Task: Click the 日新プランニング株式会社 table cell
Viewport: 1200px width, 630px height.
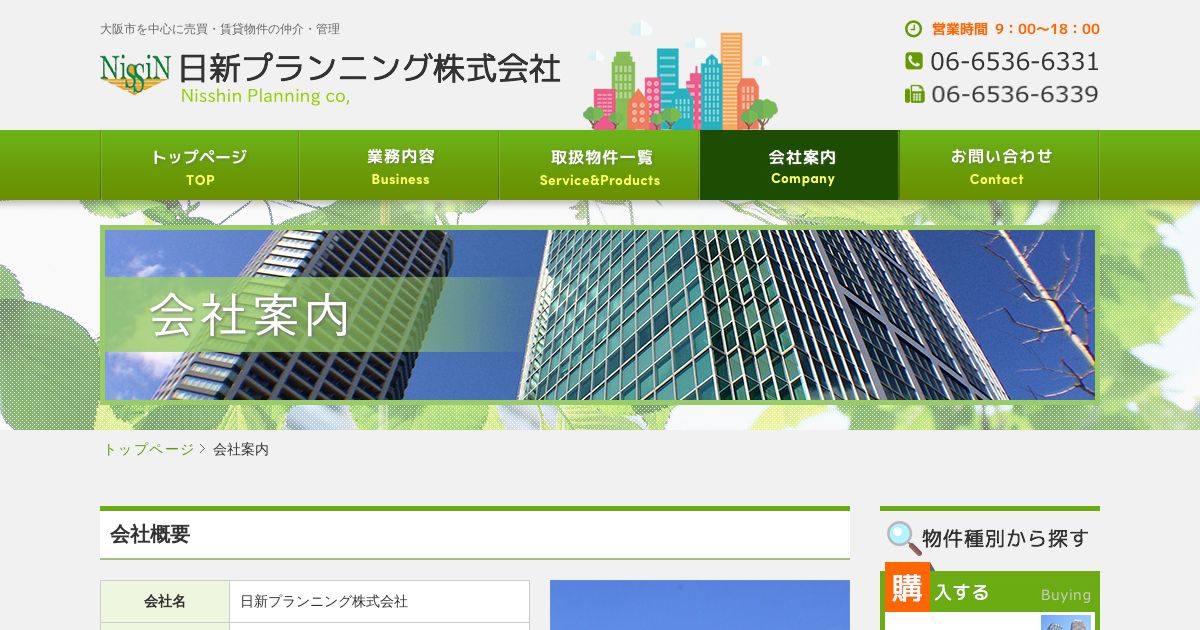Action: 380,601
